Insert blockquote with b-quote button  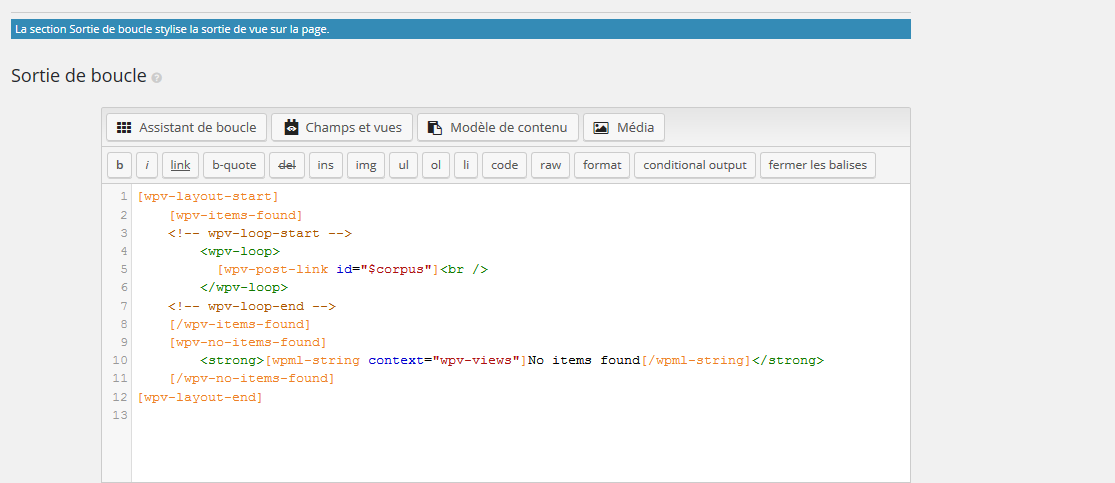(235, 165)
